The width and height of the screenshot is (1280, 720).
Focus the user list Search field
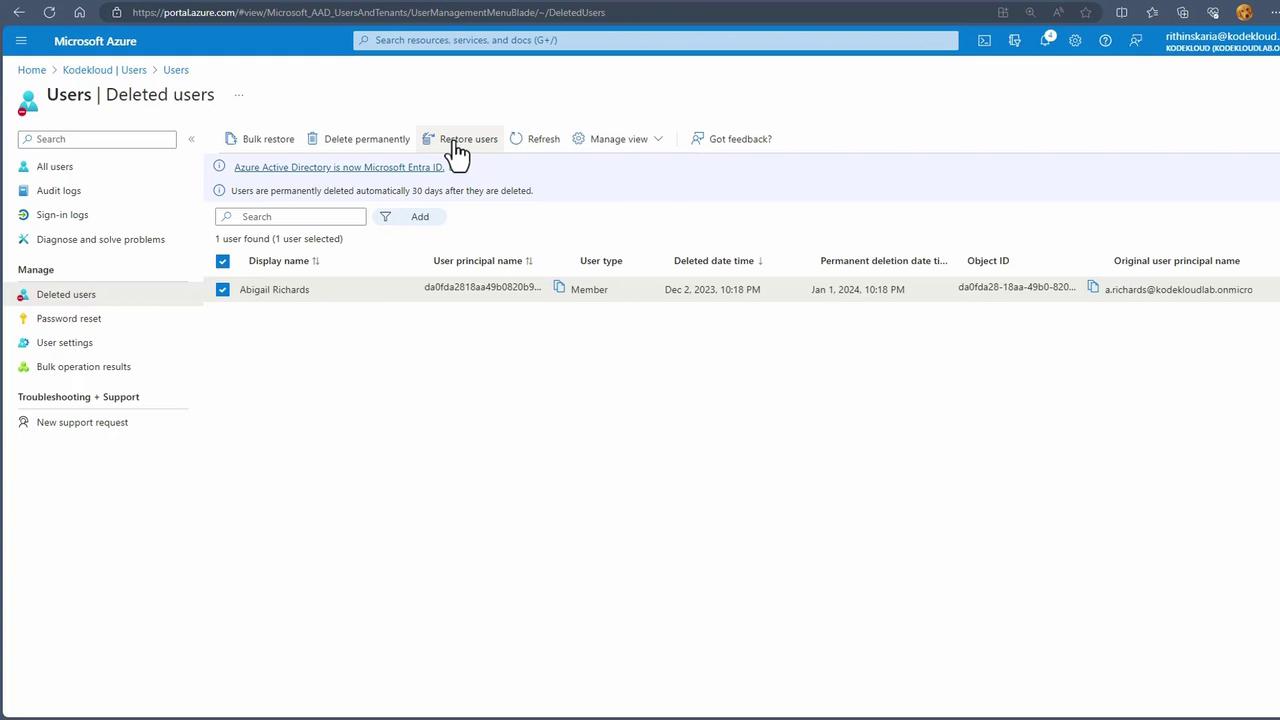coord(291,217)
